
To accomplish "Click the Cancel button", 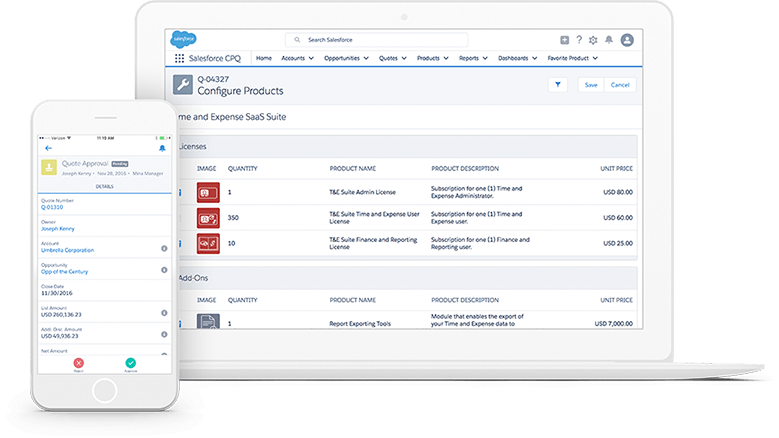I will (x=620, y=85).
